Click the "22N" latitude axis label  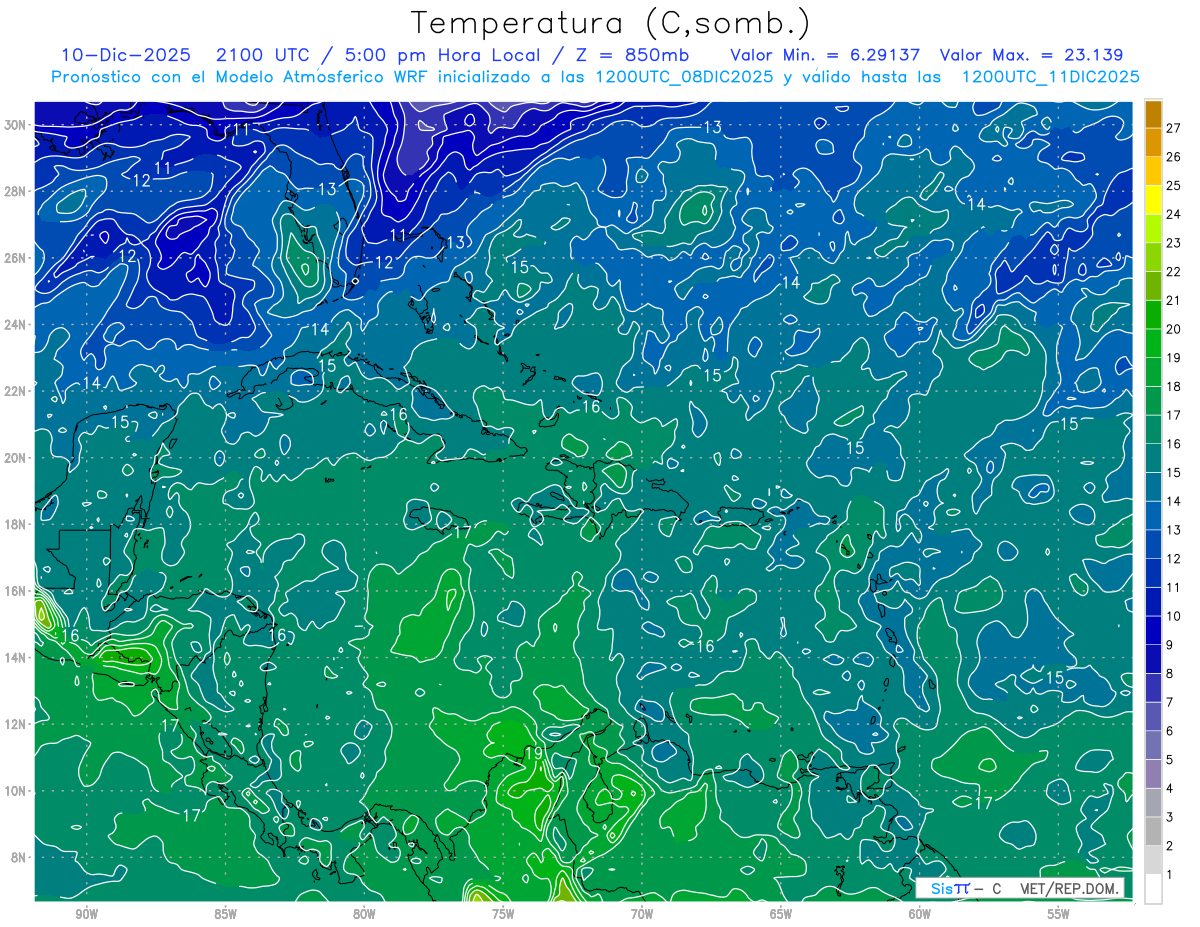(x=17, y=391)
